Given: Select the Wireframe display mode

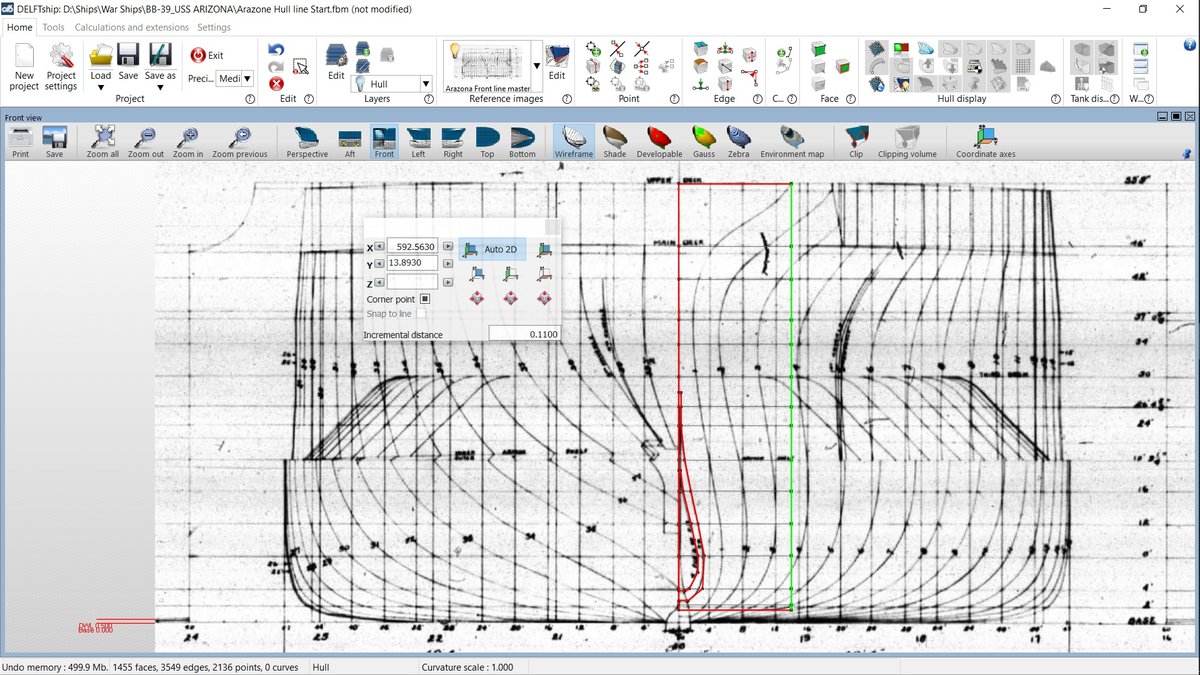Looking at the screenshot, I should [x=573, y=141].
